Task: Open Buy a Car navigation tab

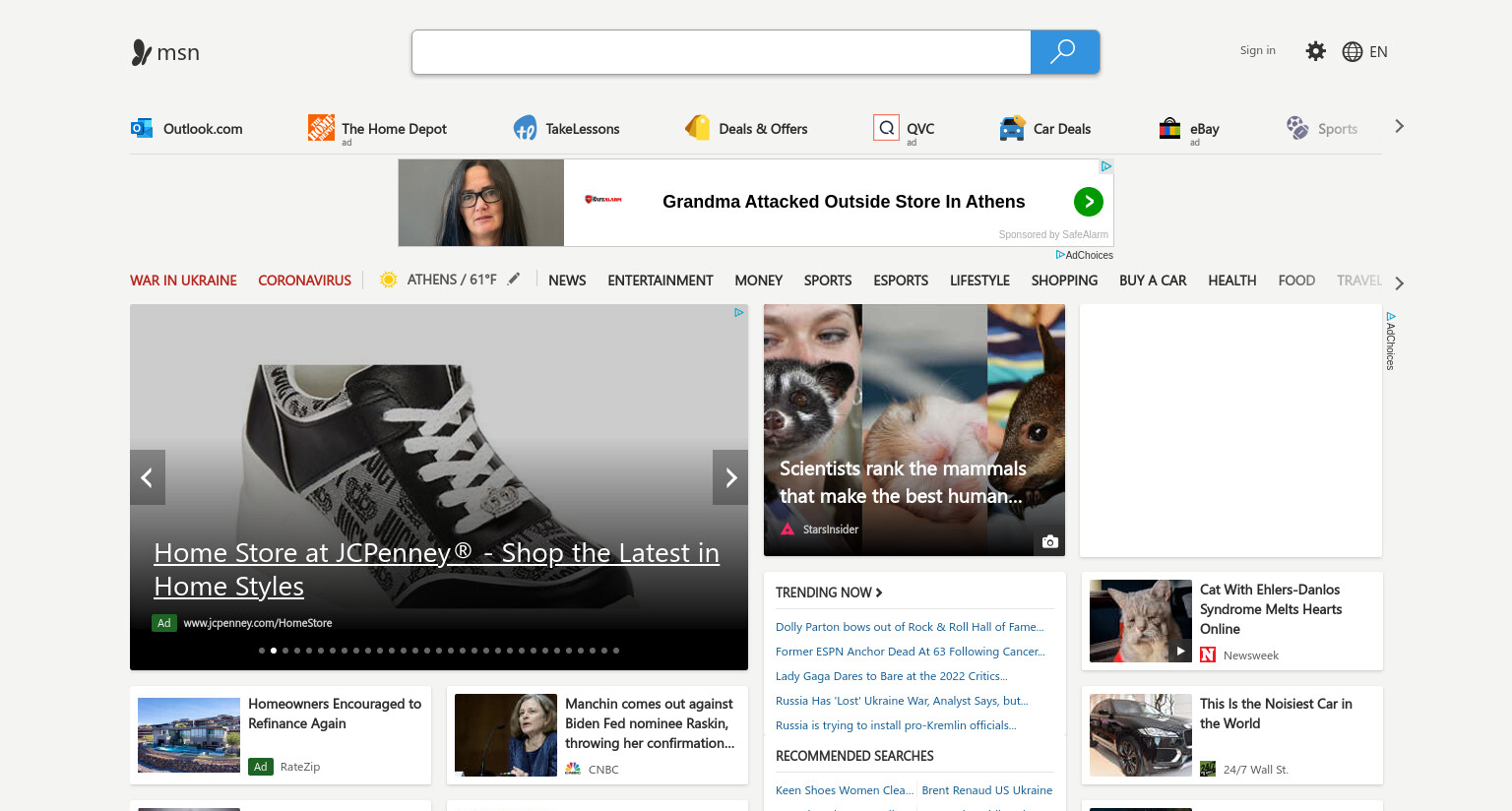Action: pos(1153,281)
